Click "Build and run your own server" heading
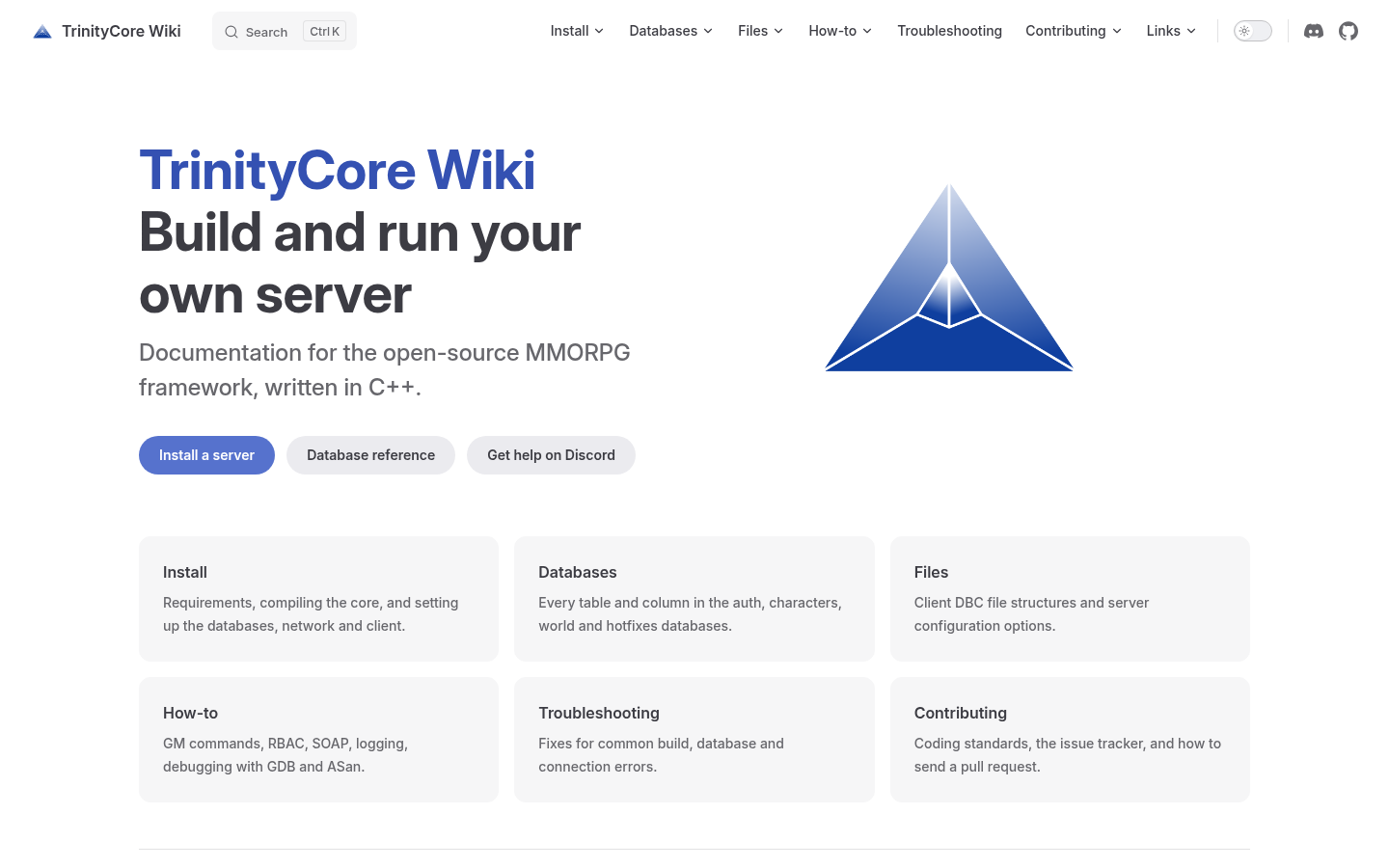1389x868 pixels. (360, 263)
